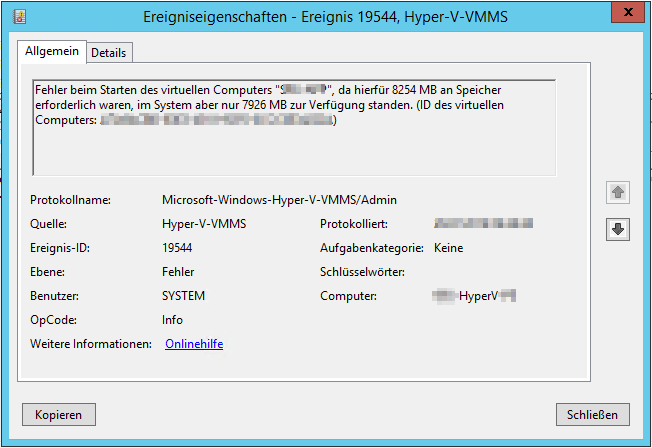Image resolution: width=652 pixels, height=448 pixels.
Task: Click the down arrow for next event
Action: pos(618,229)
